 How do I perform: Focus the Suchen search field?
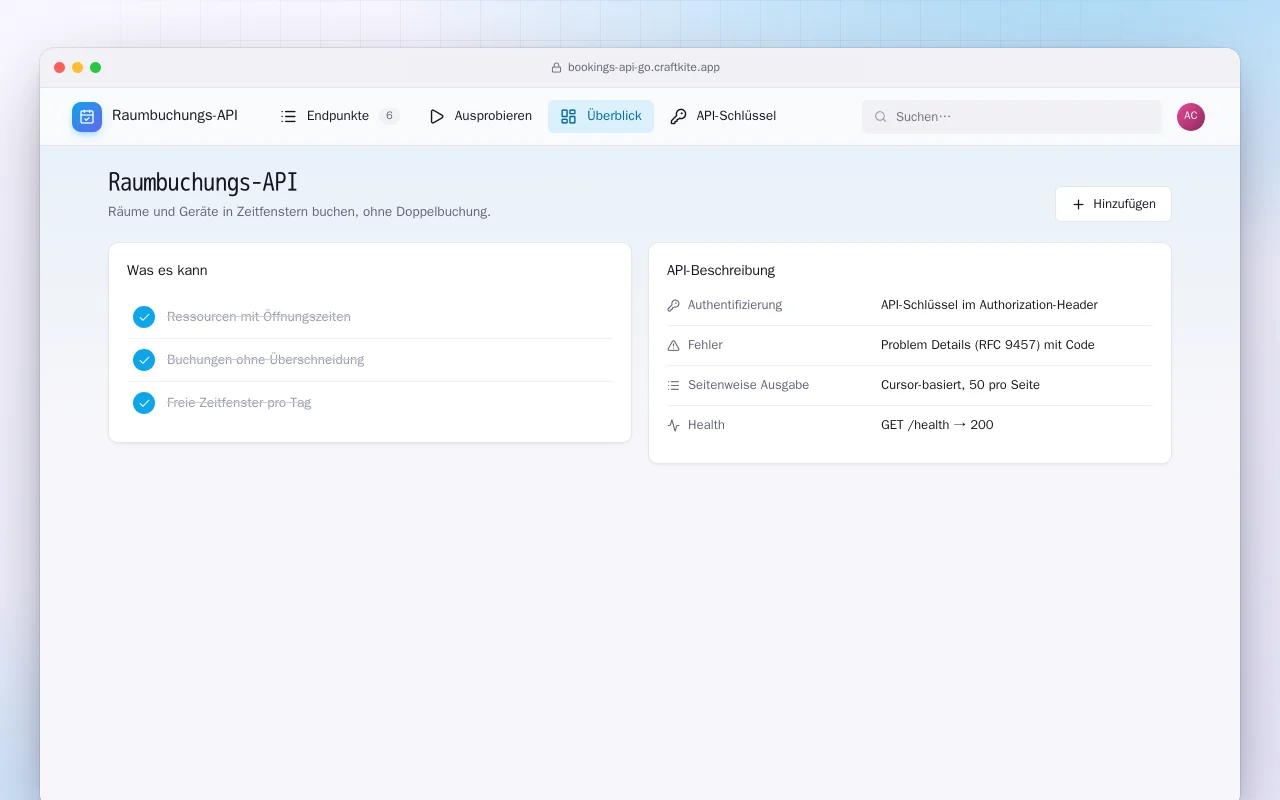point(1012,117)
